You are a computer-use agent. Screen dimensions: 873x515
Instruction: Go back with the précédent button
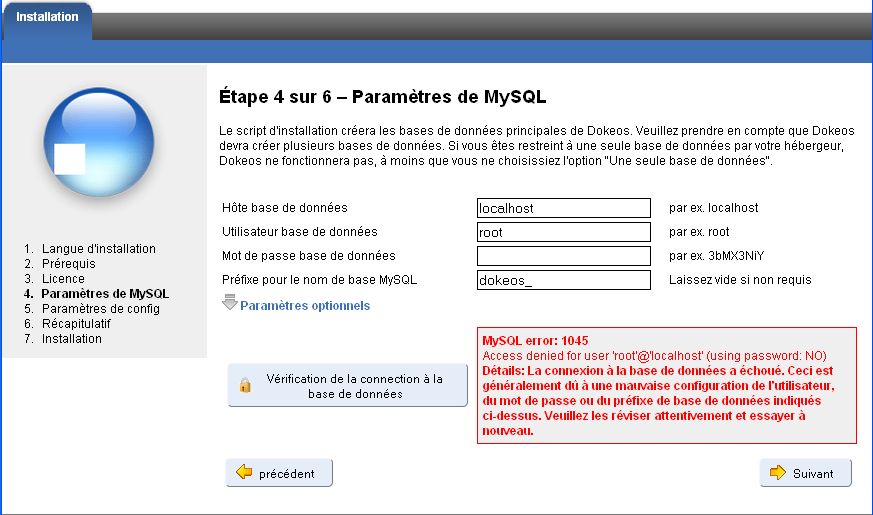(279, 473)
